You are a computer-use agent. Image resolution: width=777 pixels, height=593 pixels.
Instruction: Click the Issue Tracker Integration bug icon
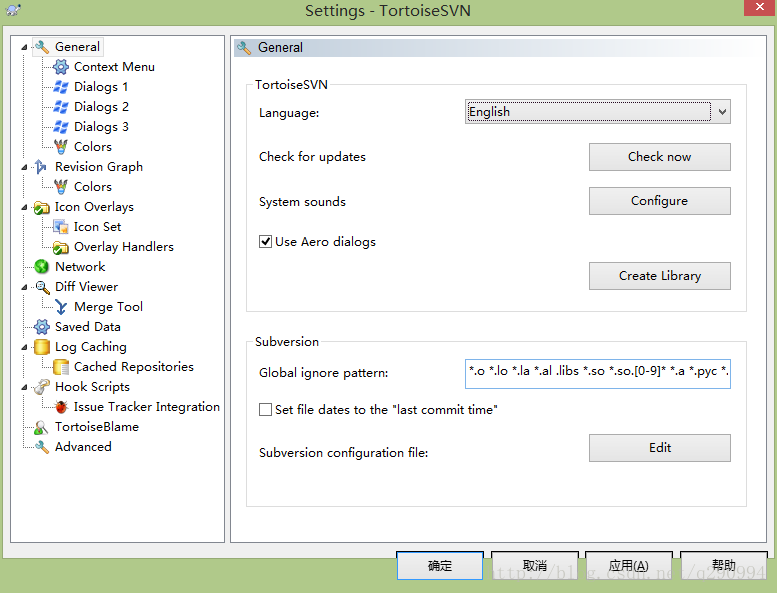point(61,407)
